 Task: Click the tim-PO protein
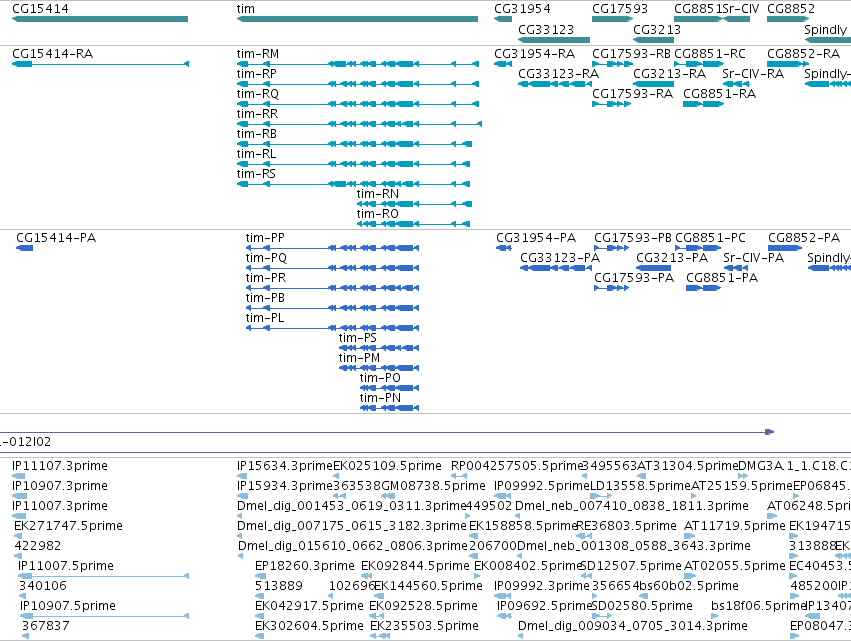pos(389,388)
